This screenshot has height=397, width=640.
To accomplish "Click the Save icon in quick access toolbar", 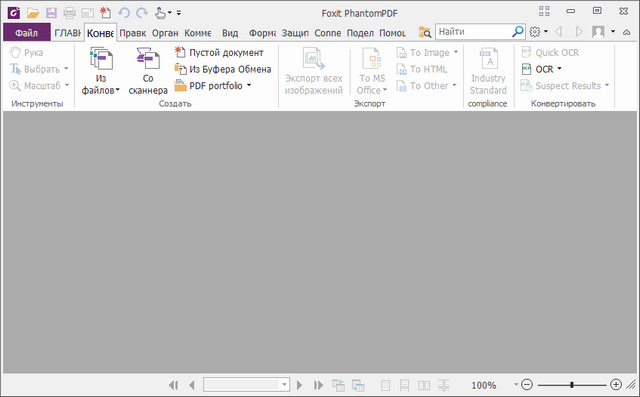I will point(51,13).
